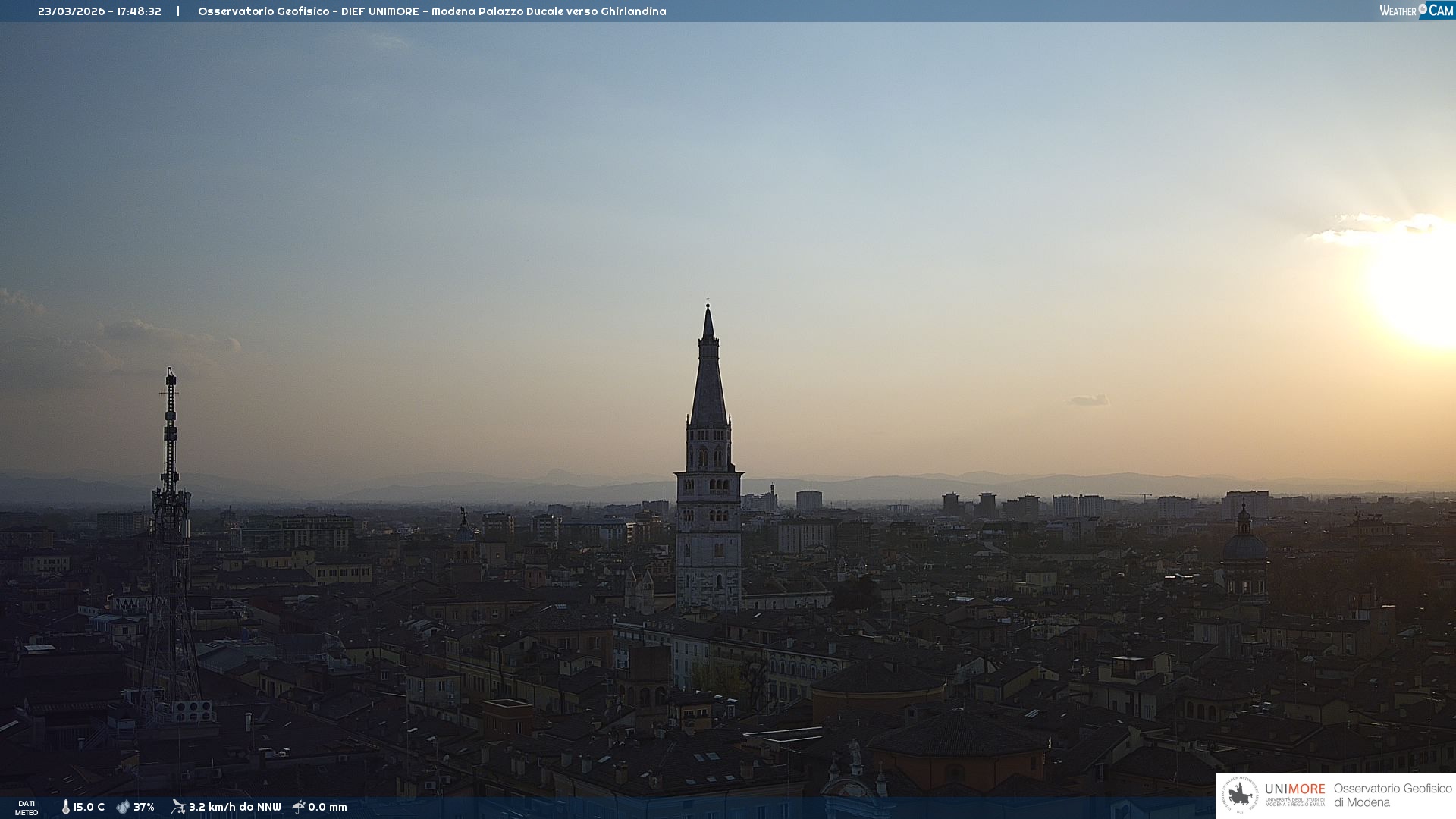Click the humidity water drops icon
This screenshot has height=819, width=1456.
pyautogui.click(x=123, y=808)
